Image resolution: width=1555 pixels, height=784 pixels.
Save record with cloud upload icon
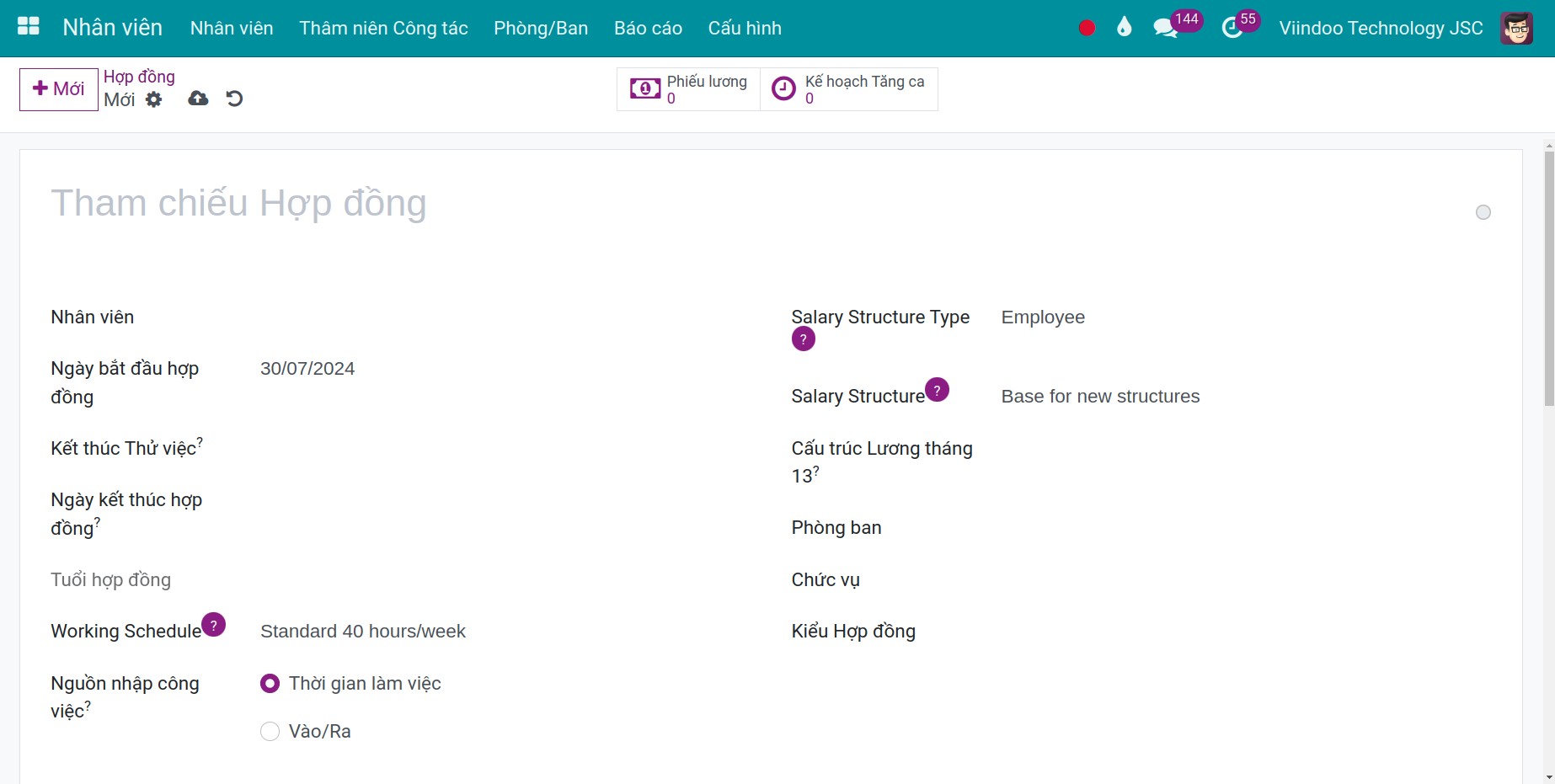(198, 99)
